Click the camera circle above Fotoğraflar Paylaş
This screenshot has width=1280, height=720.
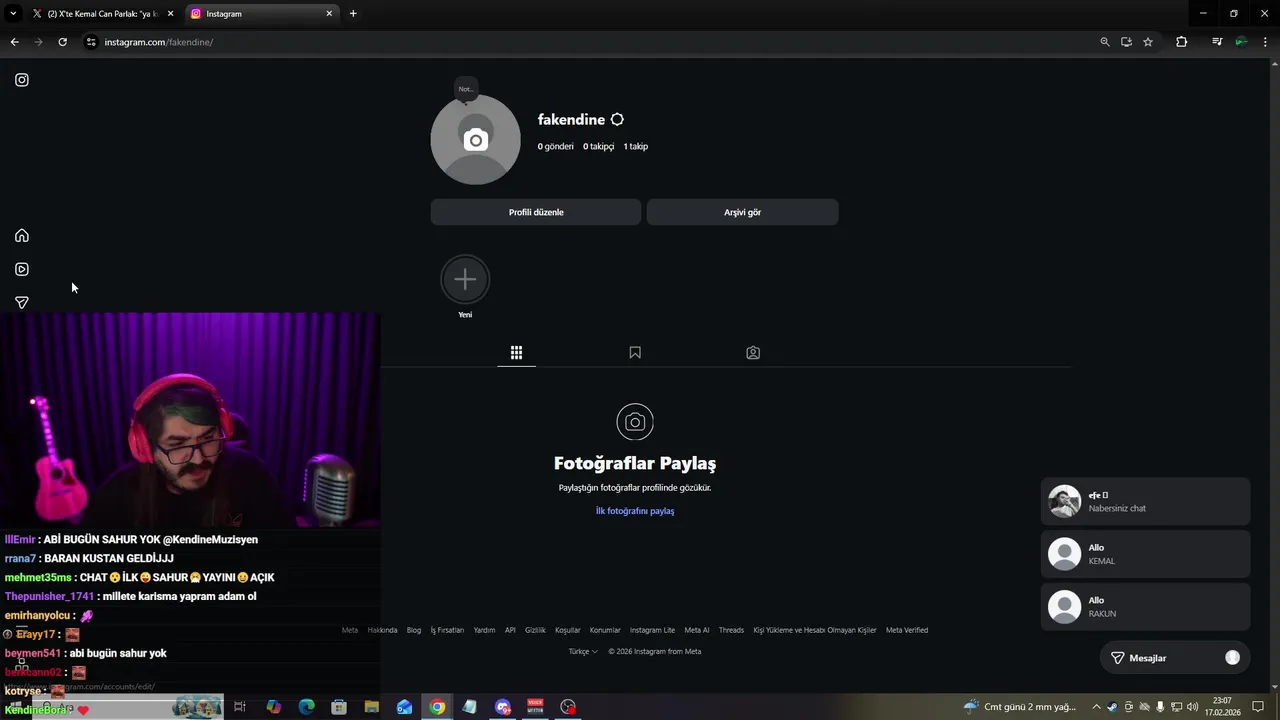click(x=635, y=422)
